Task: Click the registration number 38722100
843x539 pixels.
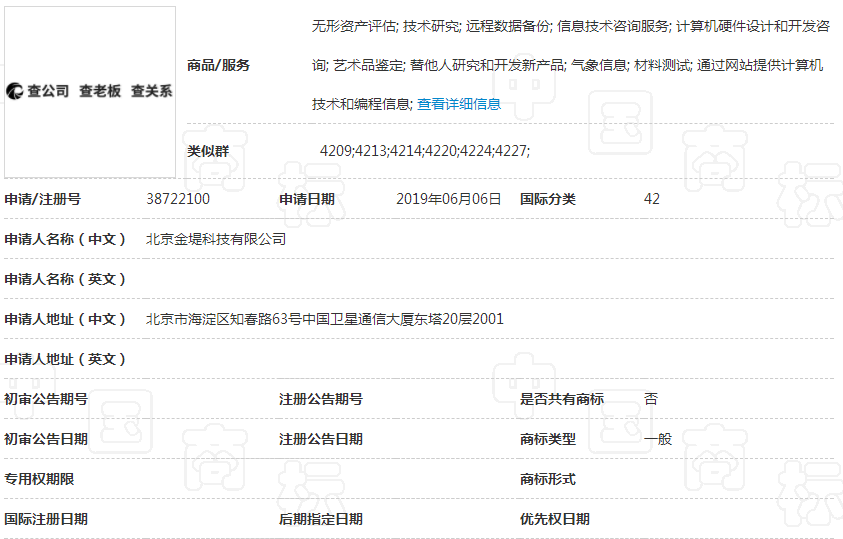Action: click(x=178, y=199)
